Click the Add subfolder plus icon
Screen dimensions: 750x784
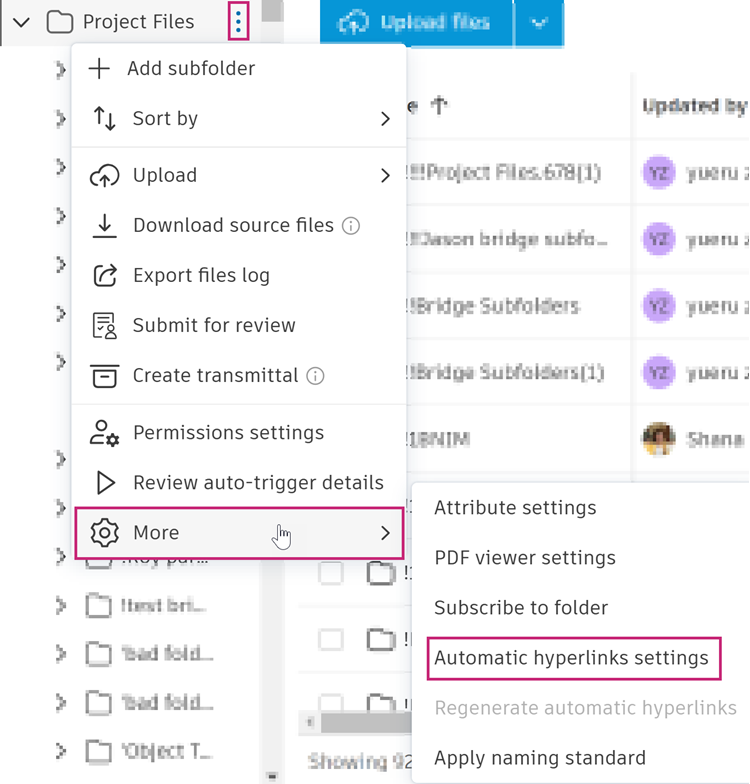coord(99,69)
